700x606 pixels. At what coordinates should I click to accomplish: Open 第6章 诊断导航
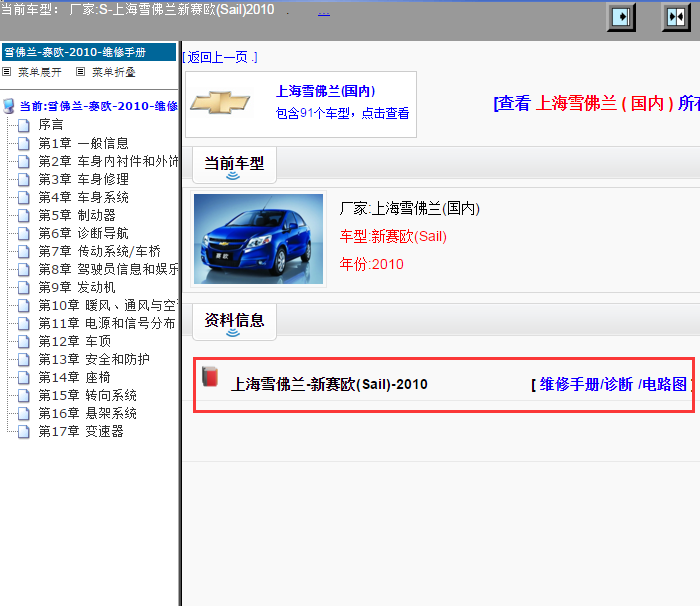(83, 233)
